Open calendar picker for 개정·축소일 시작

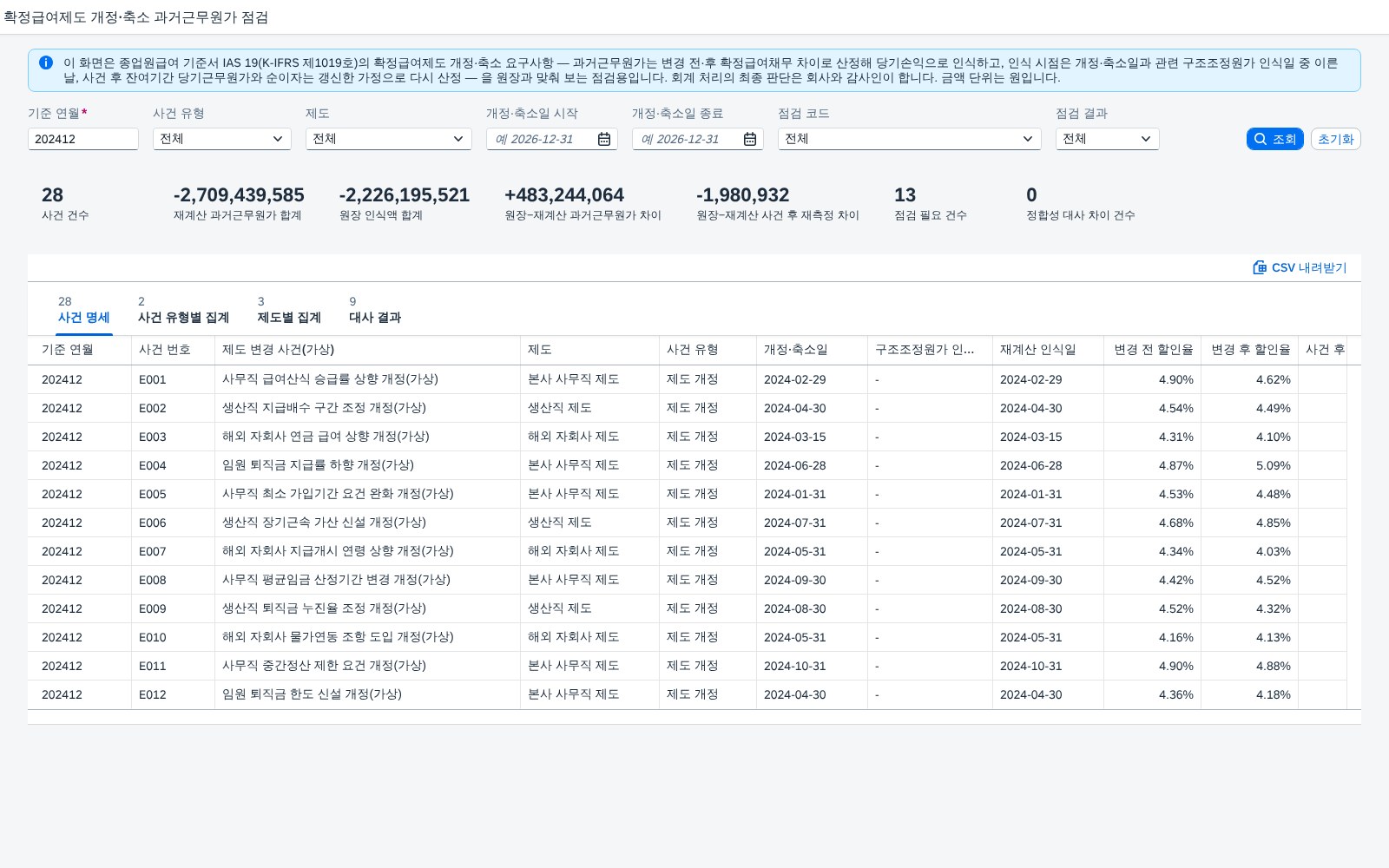604,139
